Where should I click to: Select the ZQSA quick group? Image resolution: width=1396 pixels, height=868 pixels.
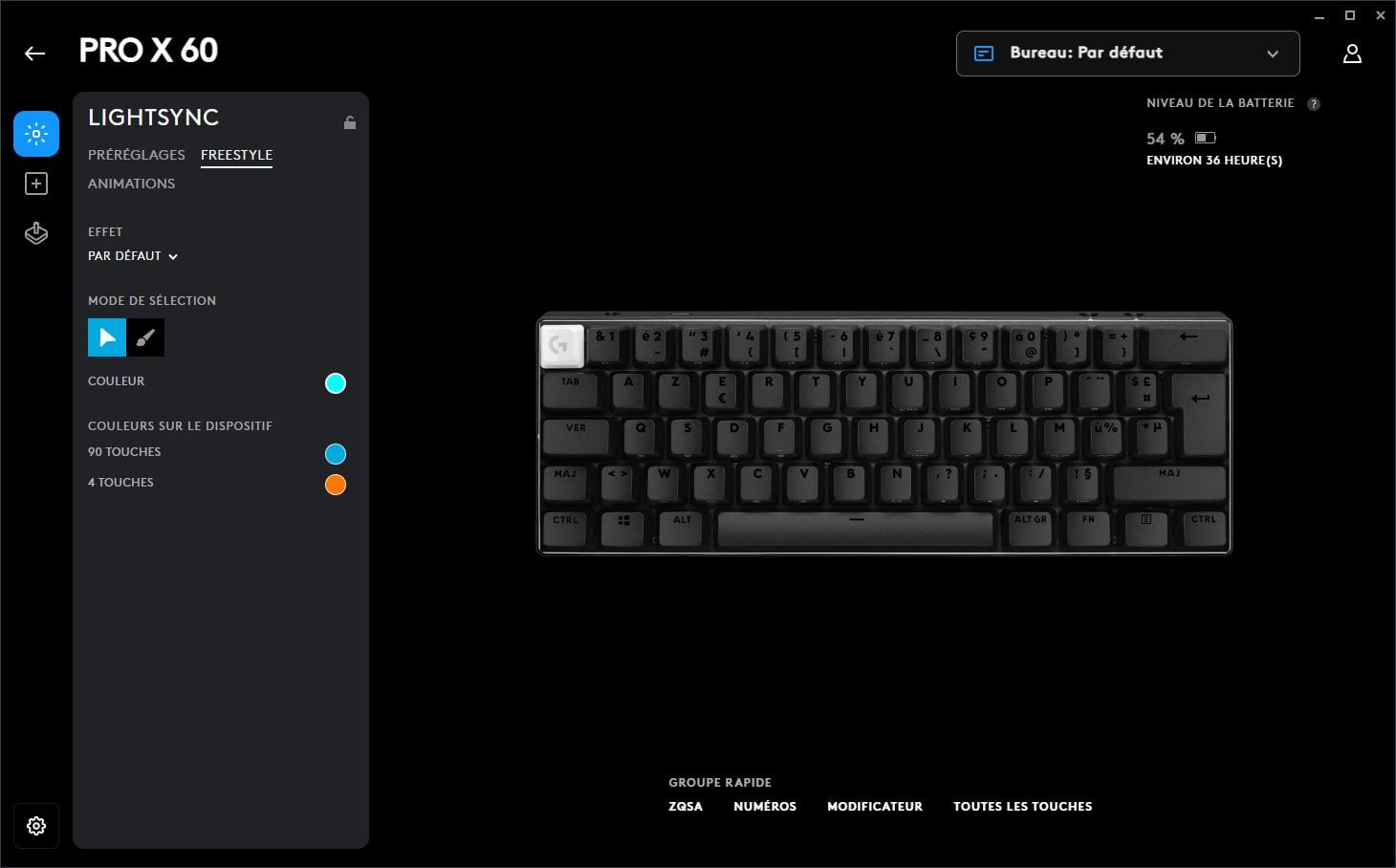pos(686,807)
